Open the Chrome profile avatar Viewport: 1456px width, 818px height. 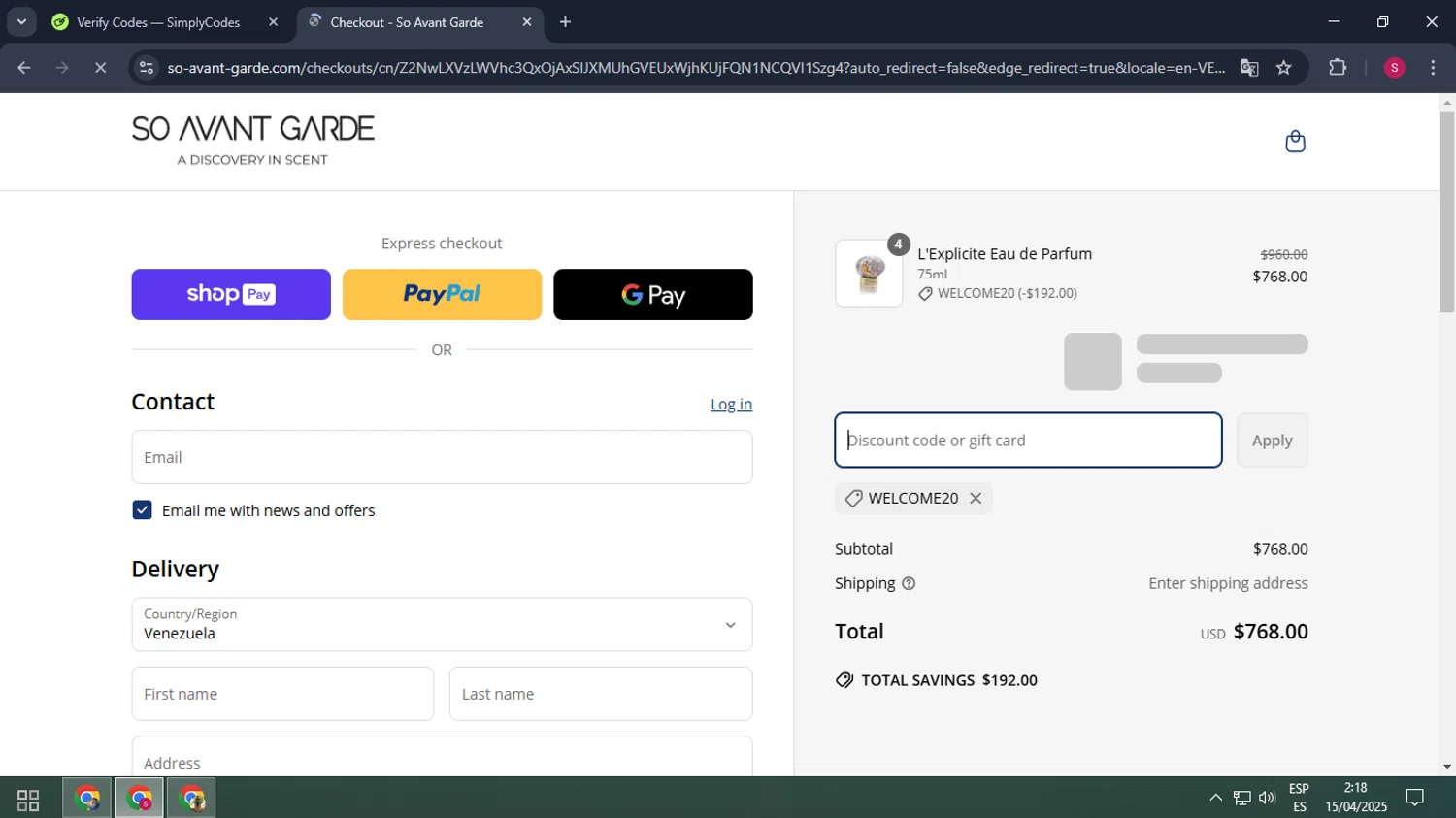(x=1394, y=68)
